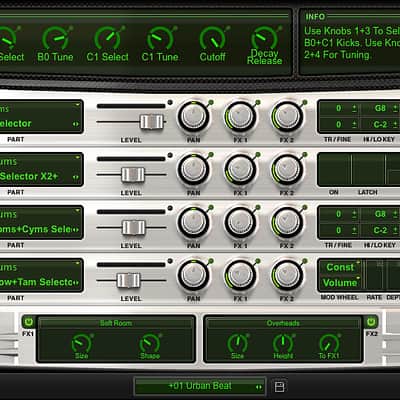400x400 pixels.
Task: Click the FX 2 knob in Cow+Tam row
Action: (x=287, y=276)
